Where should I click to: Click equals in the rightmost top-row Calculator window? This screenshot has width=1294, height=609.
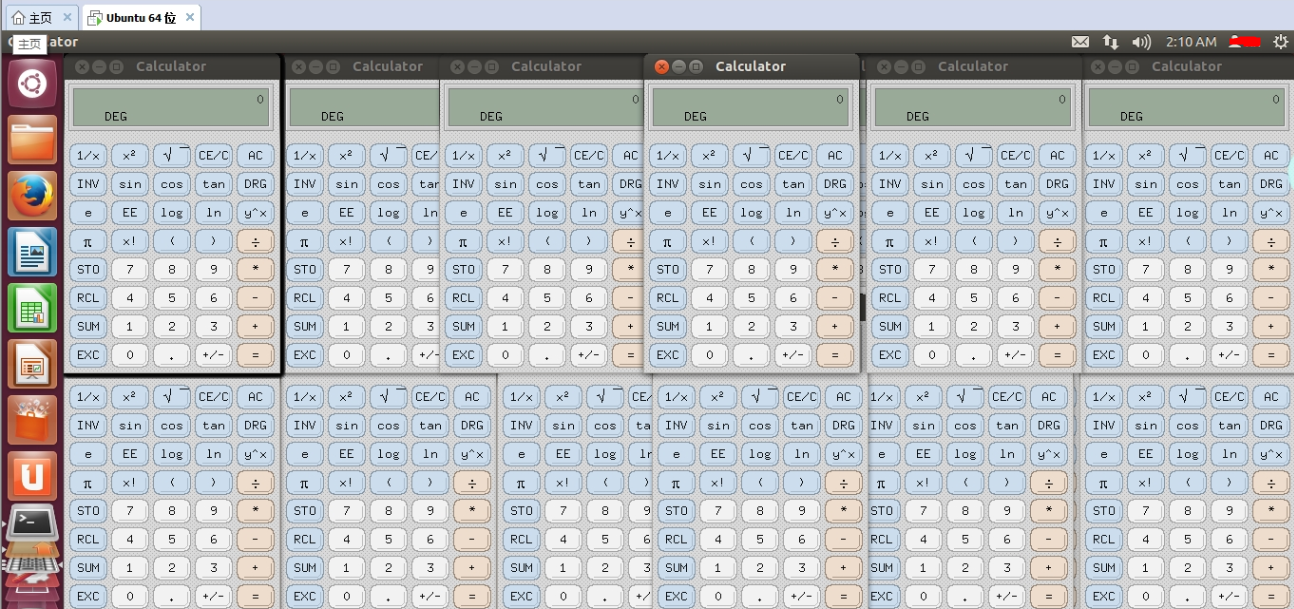pyautogui.click(x=1271, y=355)
